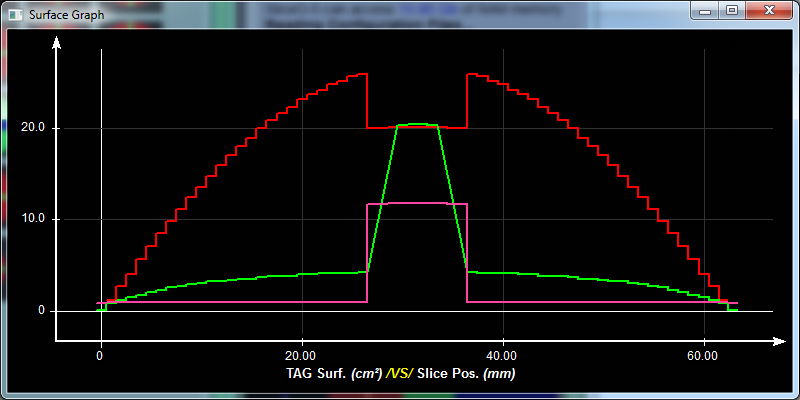Minimize the Surface Graph window
The width and height of the screenshot is (800, 400).
point(706,10)
